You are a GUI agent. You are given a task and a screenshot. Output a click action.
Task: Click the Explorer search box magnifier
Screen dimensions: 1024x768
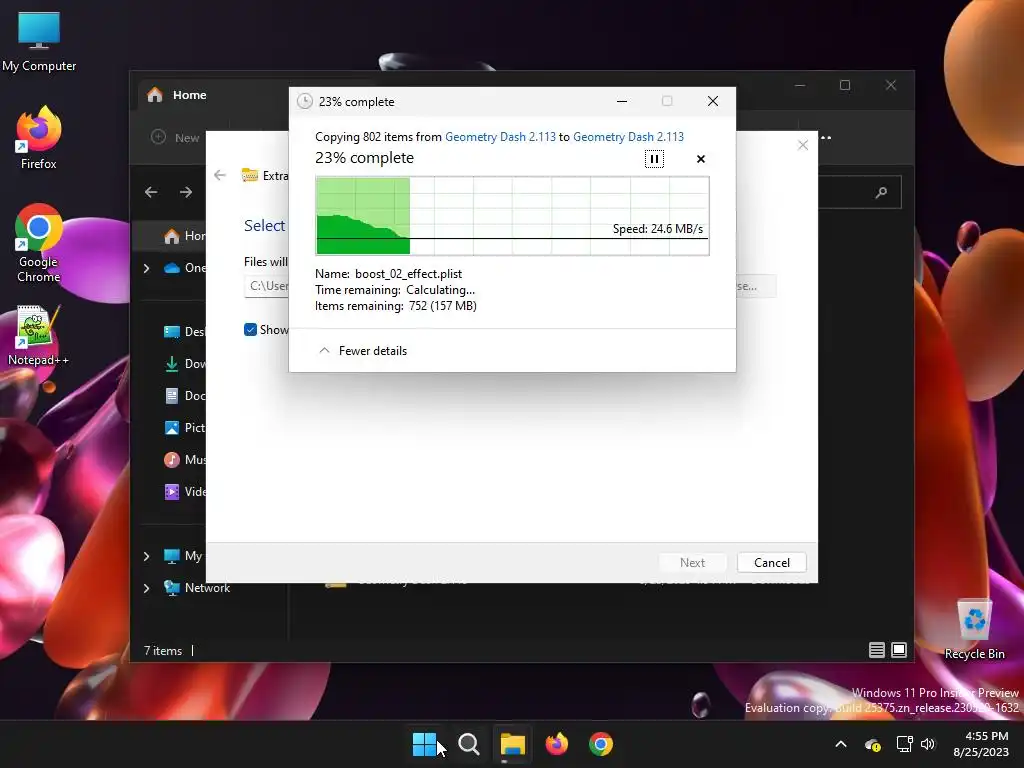[881, 192]
